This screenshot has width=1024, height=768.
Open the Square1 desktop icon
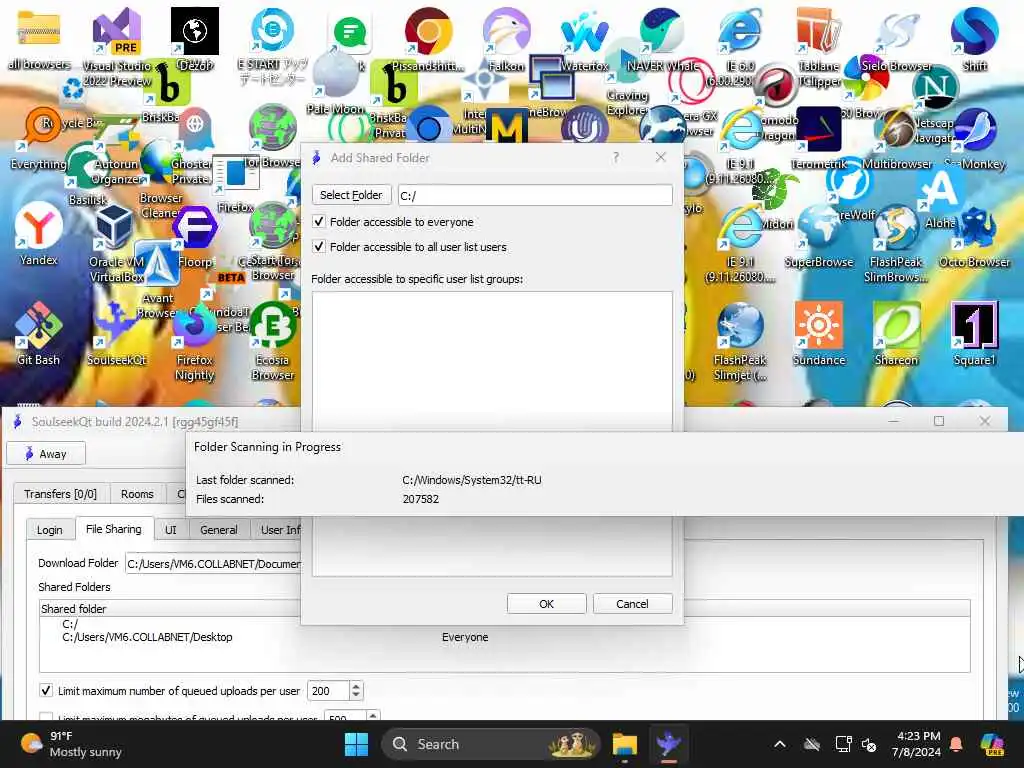(x=974, y=333)
